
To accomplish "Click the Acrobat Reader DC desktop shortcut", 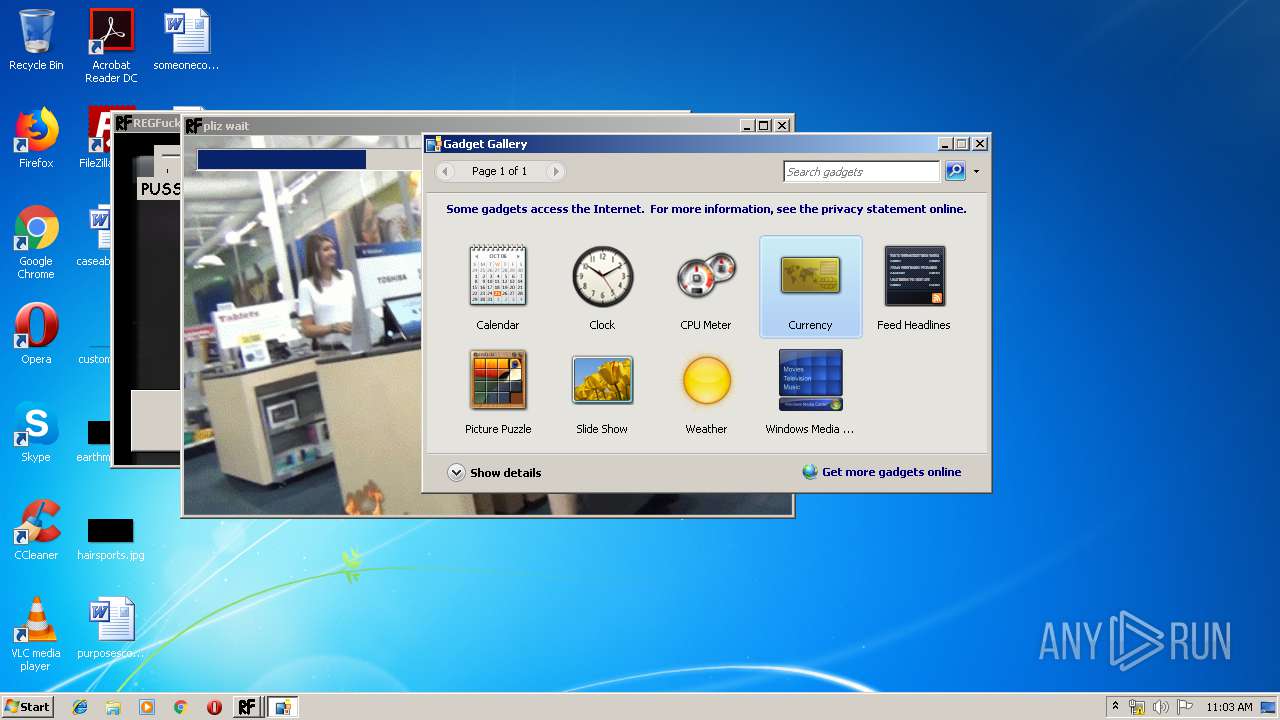I will (x=111, y=46).
